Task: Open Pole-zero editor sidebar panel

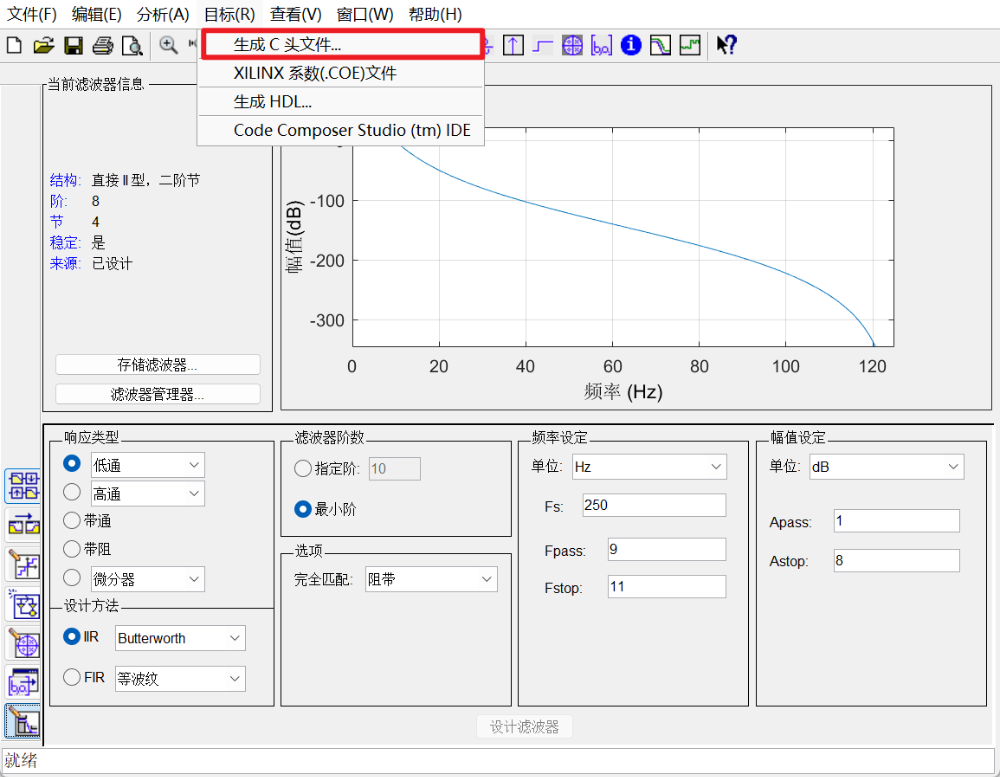Action: 24,643
